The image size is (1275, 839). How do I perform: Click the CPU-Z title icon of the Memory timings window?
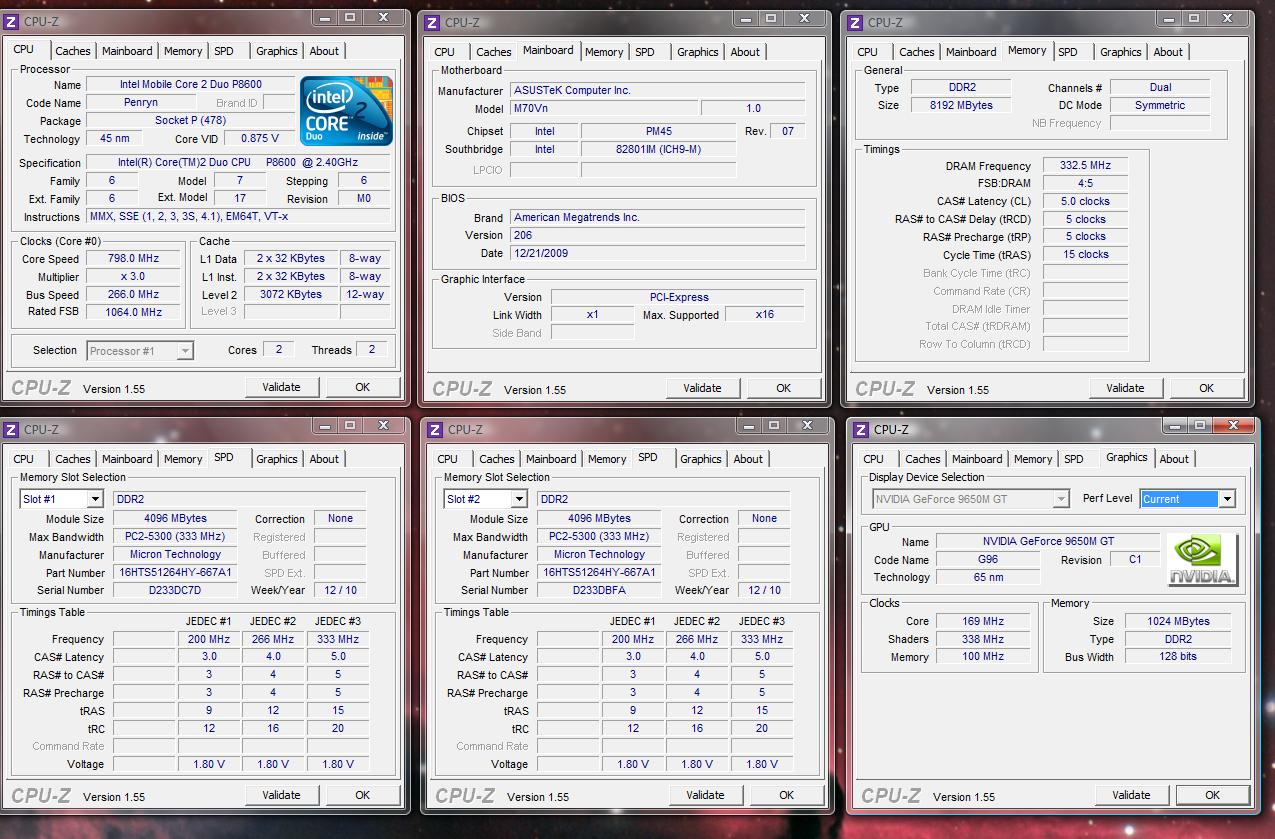point(855,23)
